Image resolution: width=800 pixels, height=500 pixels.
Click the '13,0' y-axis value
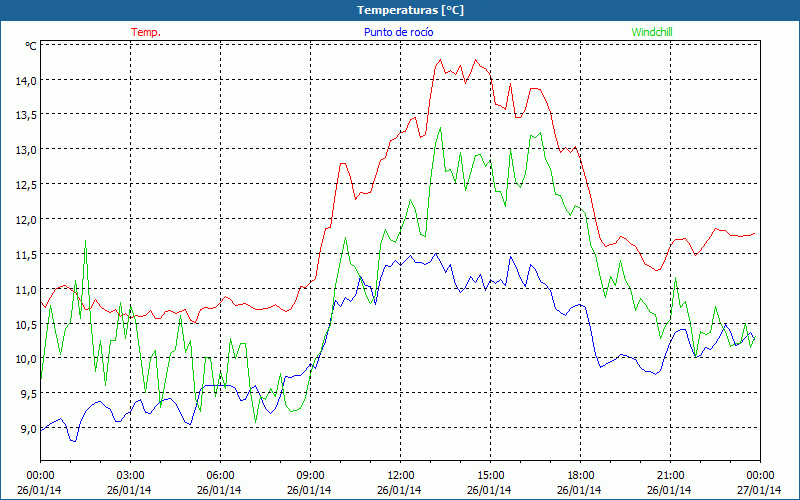point(27,150)
